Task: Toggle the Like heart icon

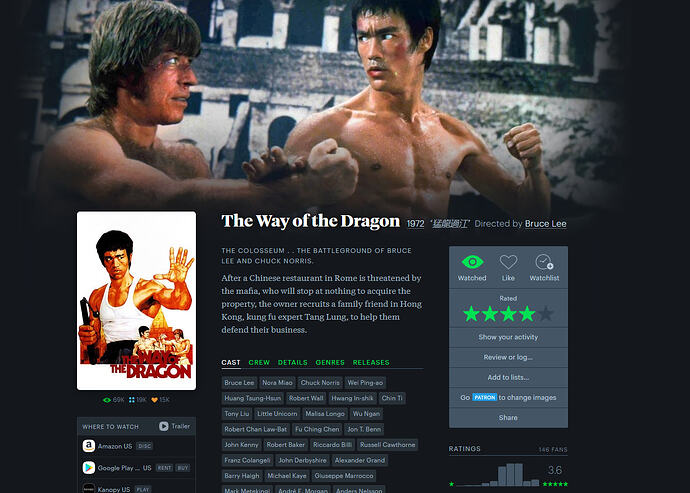Action: (x=508, y=262)
